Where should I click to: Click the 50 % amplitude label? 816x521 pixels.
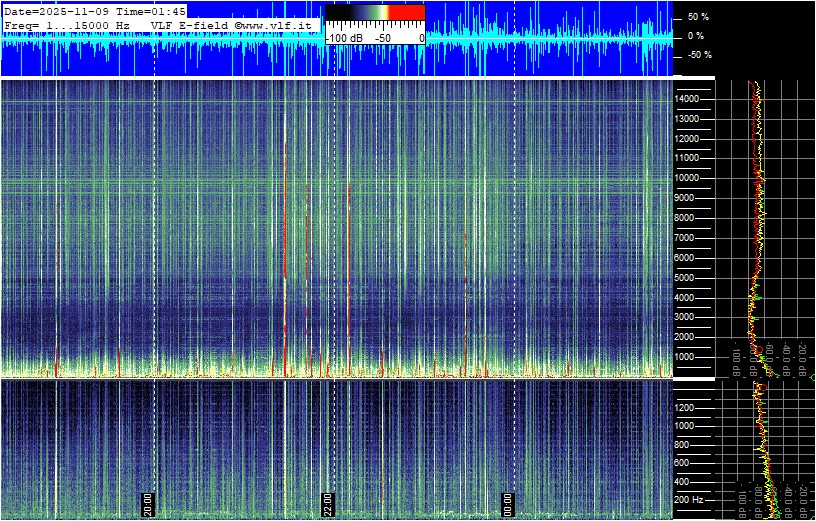(x=697, y=17)
